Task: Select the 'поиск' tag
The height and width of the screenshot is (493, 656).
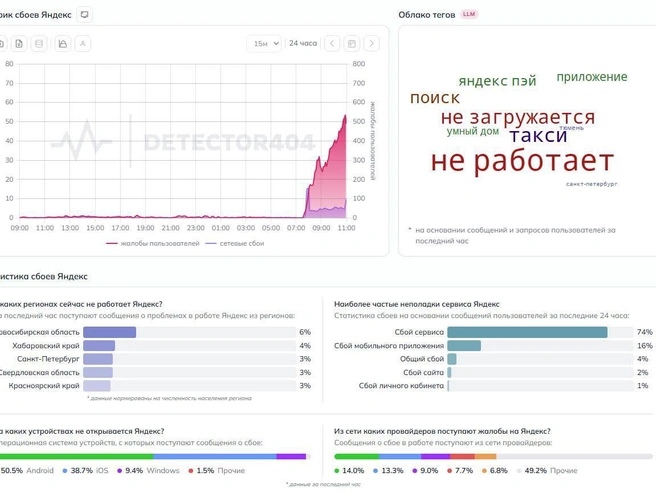Action: point(435,98)
